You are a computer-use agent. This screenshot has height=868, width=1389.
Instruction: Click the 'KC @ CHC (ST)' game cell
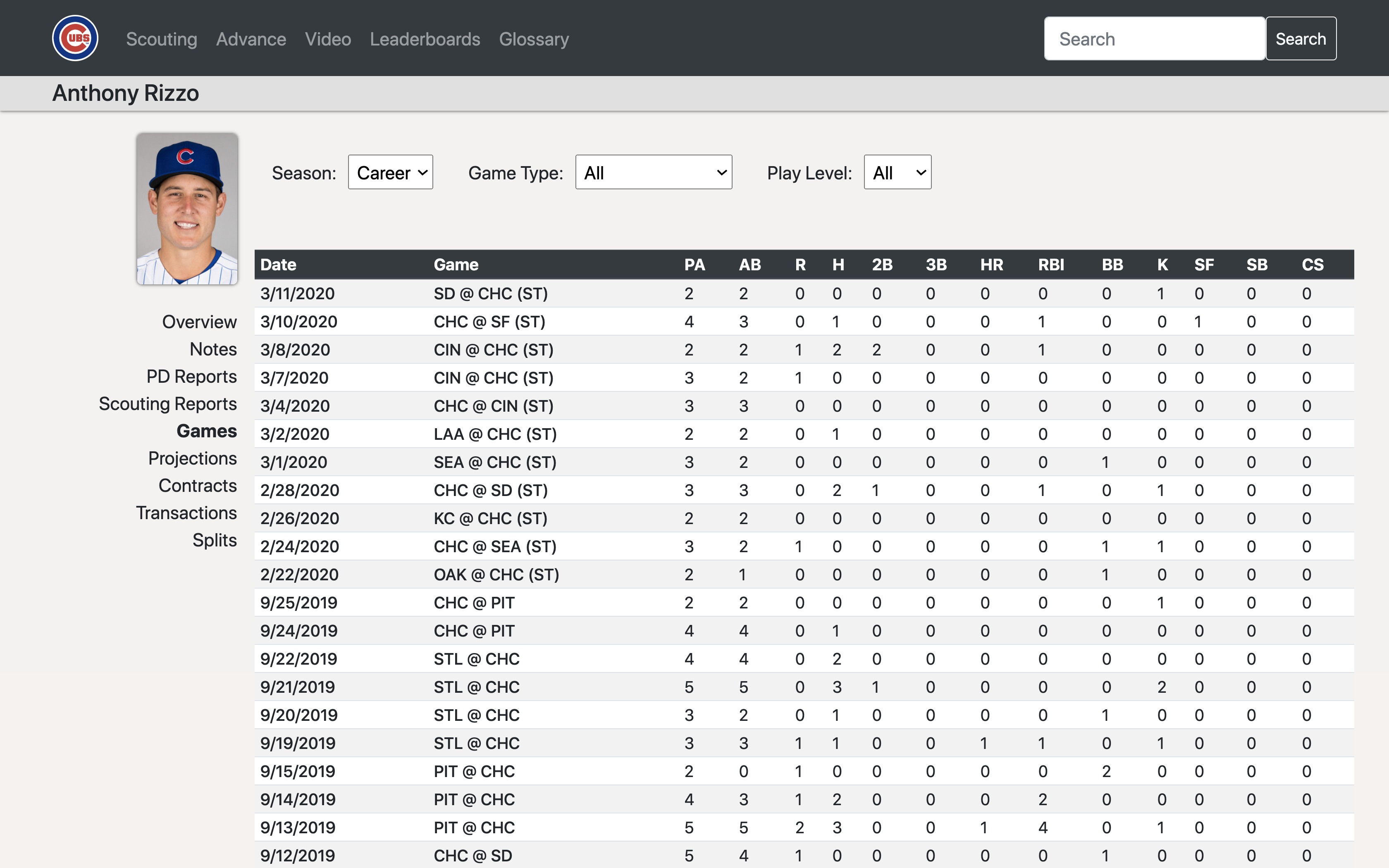click(491, 518)
